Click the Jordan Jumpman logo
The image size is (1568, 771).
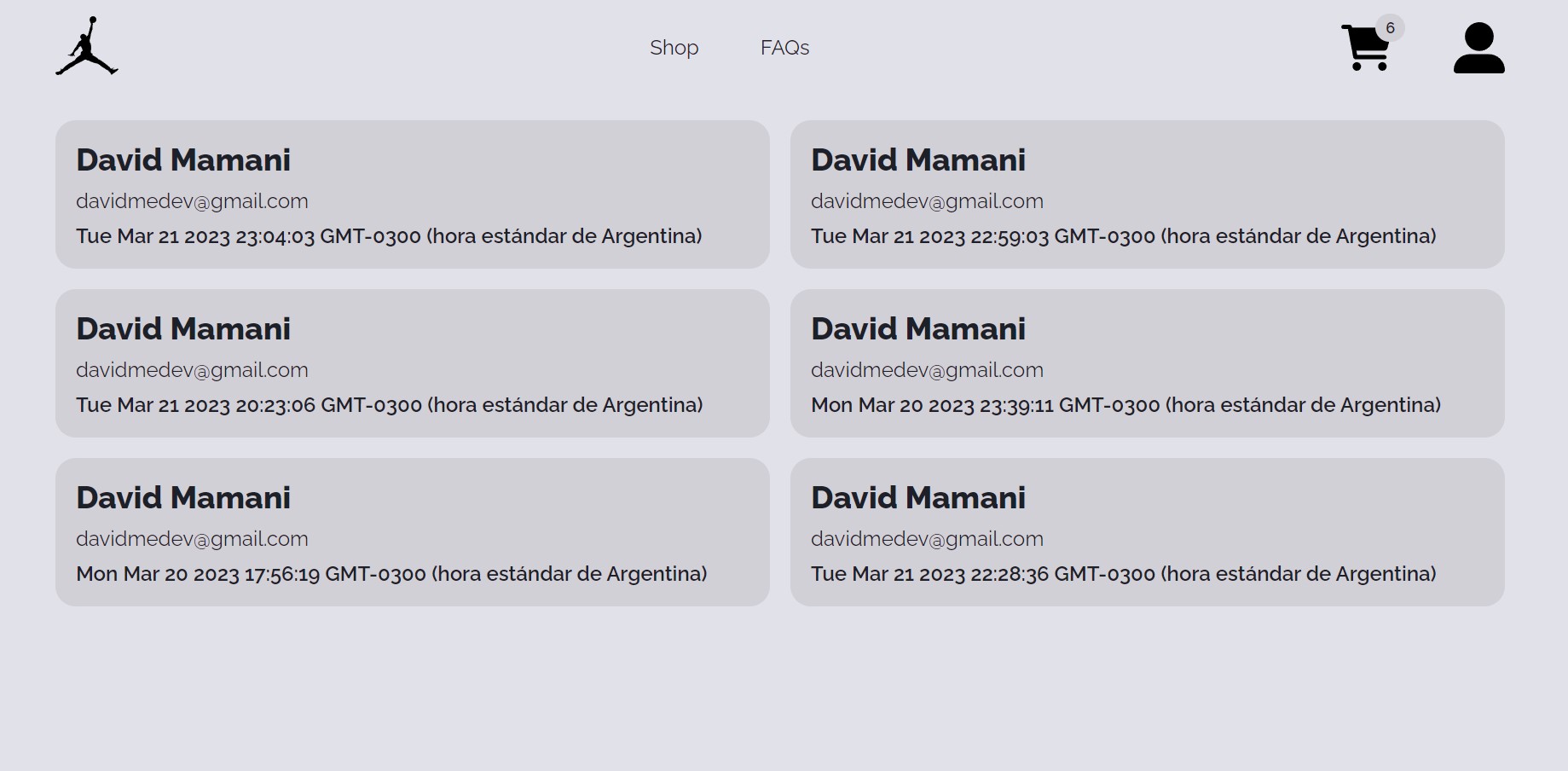tap(87, 47)
